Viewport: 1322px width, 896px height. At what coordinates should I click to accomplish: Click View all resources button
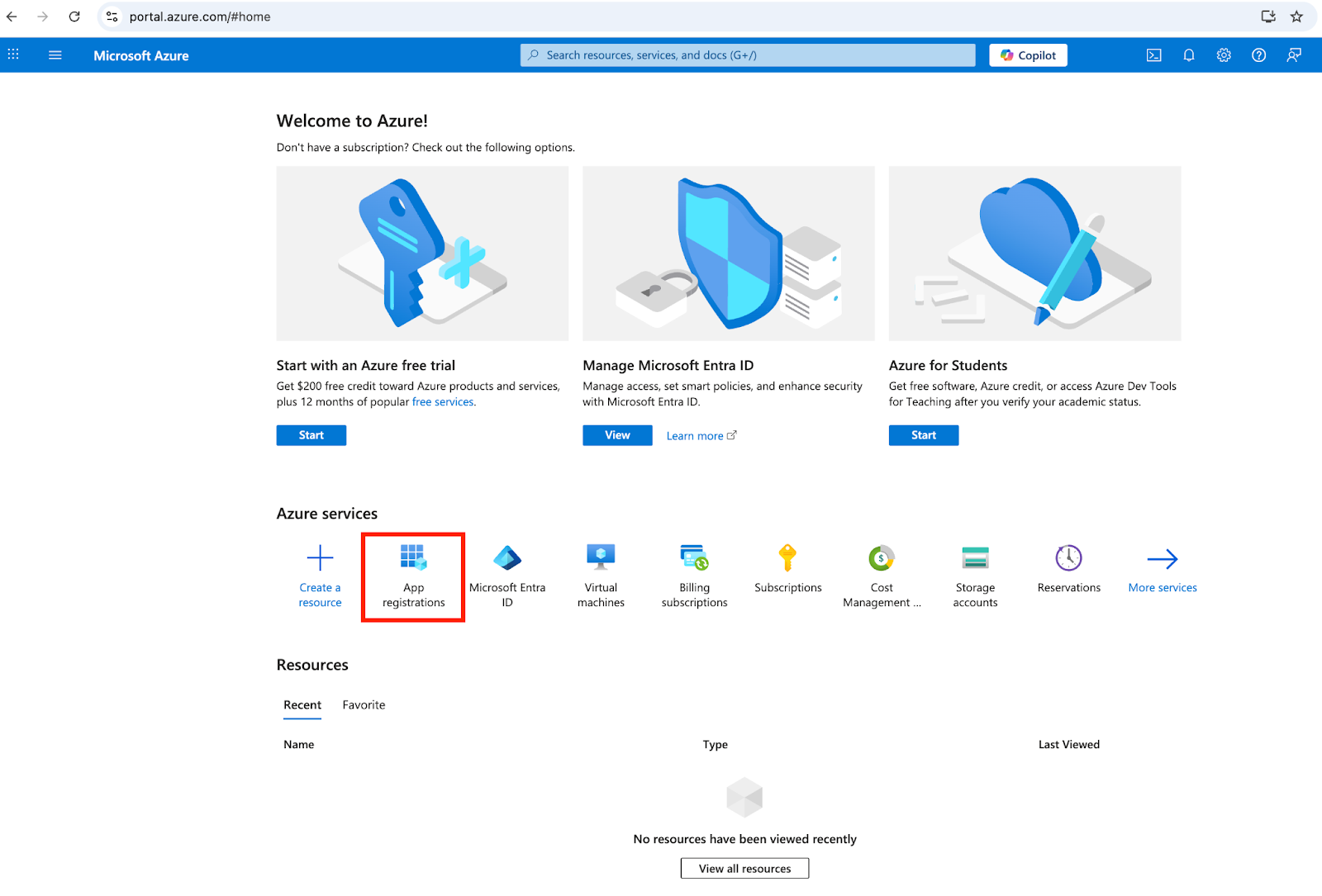744,869
